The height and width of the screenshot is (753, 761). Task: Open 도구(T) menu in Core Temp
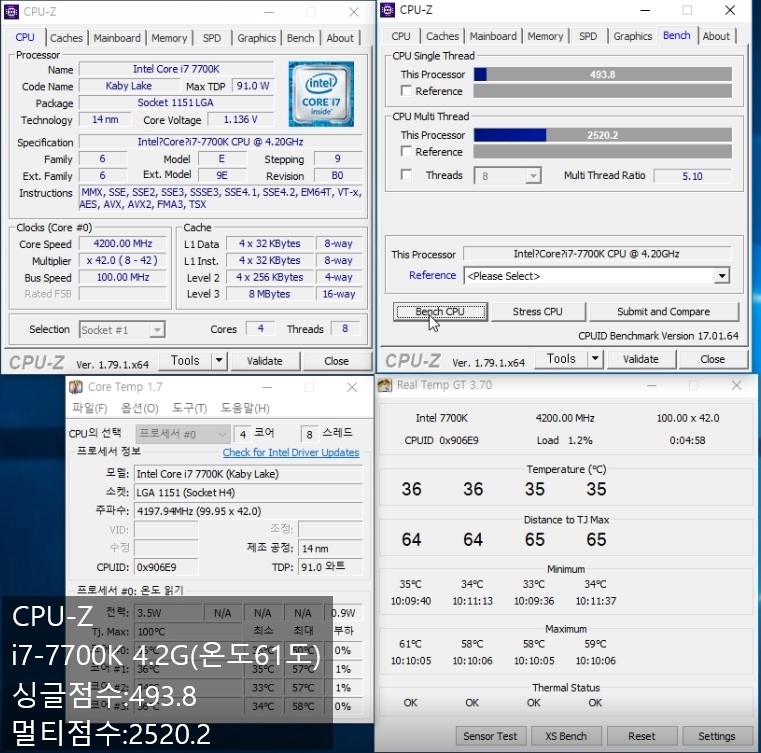(x=190, y=408)
